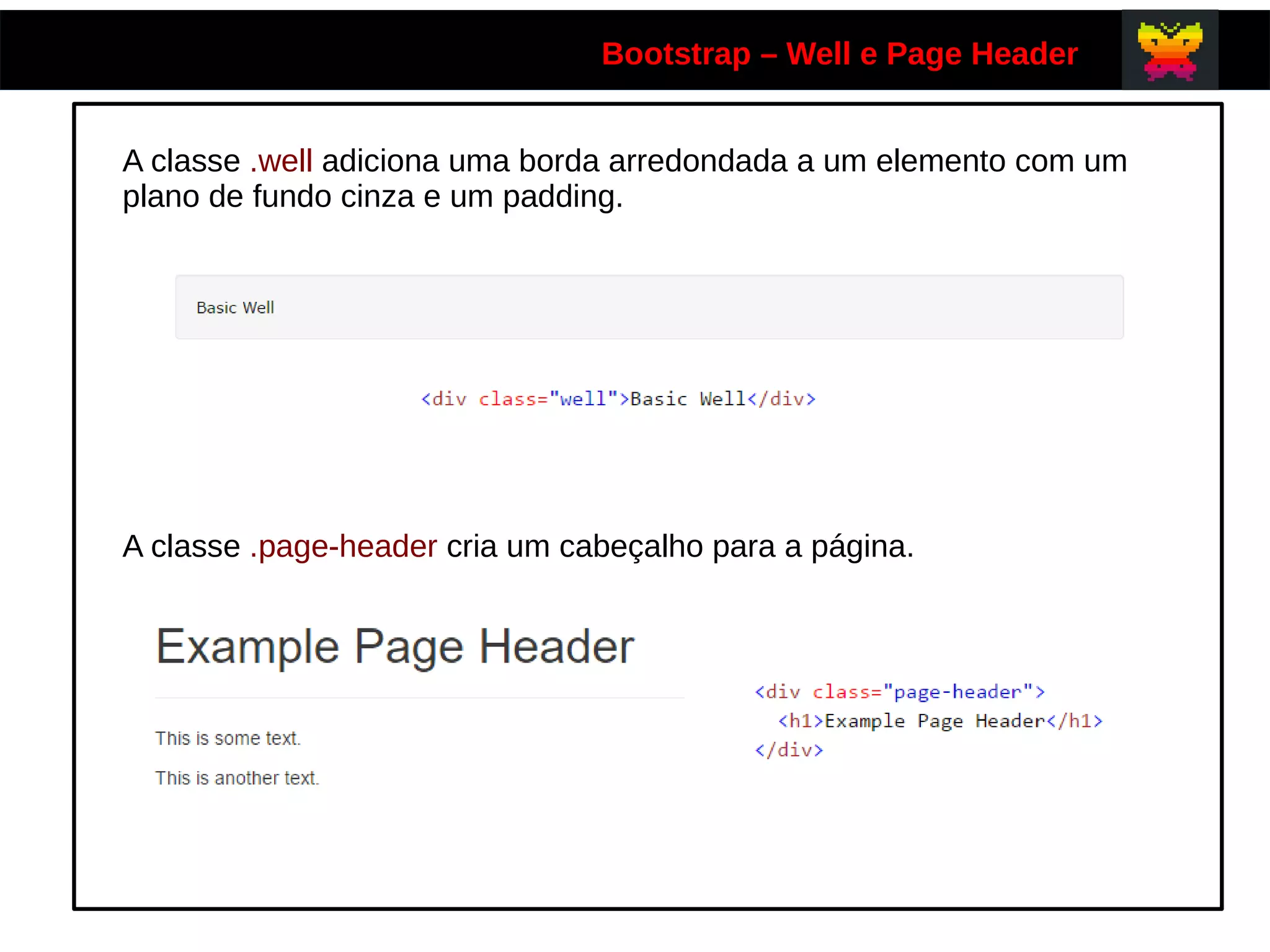Click the sentence 'plano de fundo cinza e um padding.'
This screenshot has height=952, width=1270.
[x=373, y=197]
